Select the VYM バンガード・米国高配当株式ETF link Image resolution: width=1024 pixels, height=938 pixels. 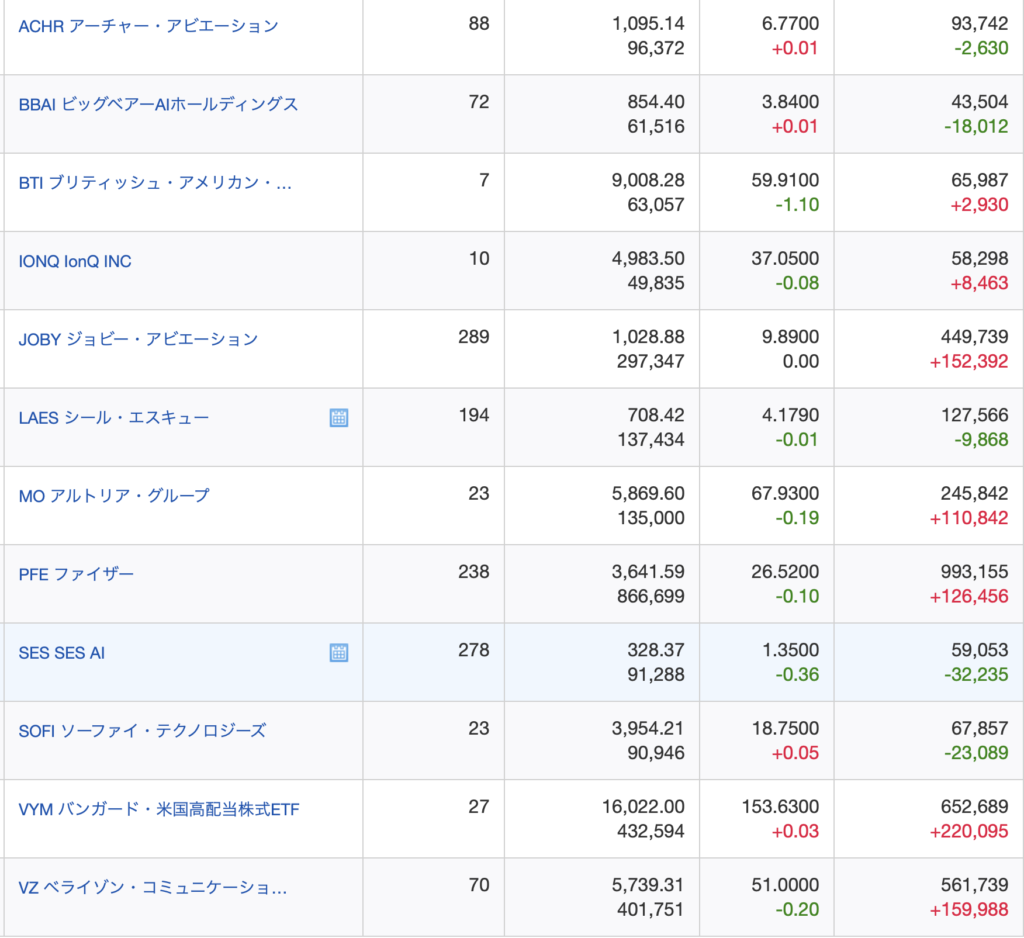point(159,808)
